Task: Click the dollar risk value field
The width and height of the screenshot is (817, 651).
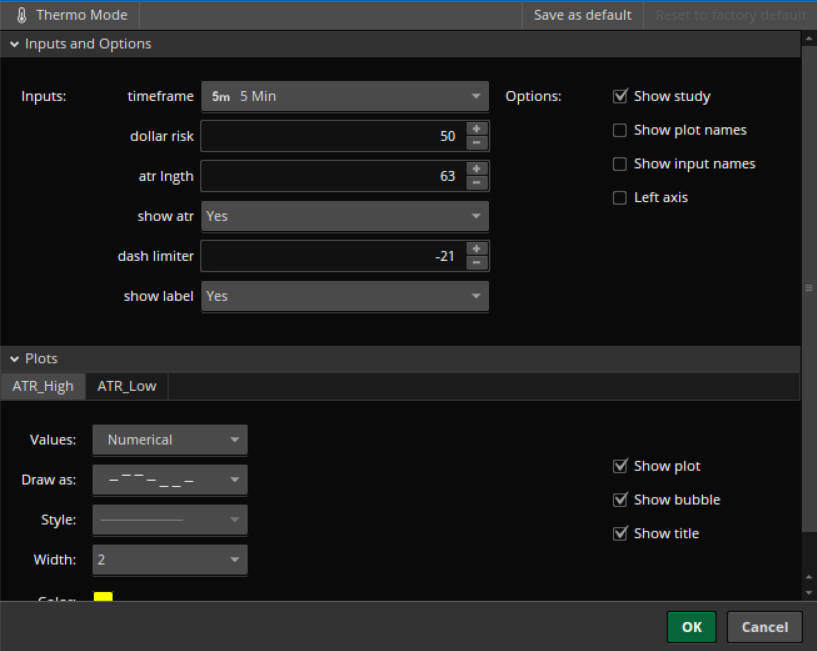Action: click(333, 136)
